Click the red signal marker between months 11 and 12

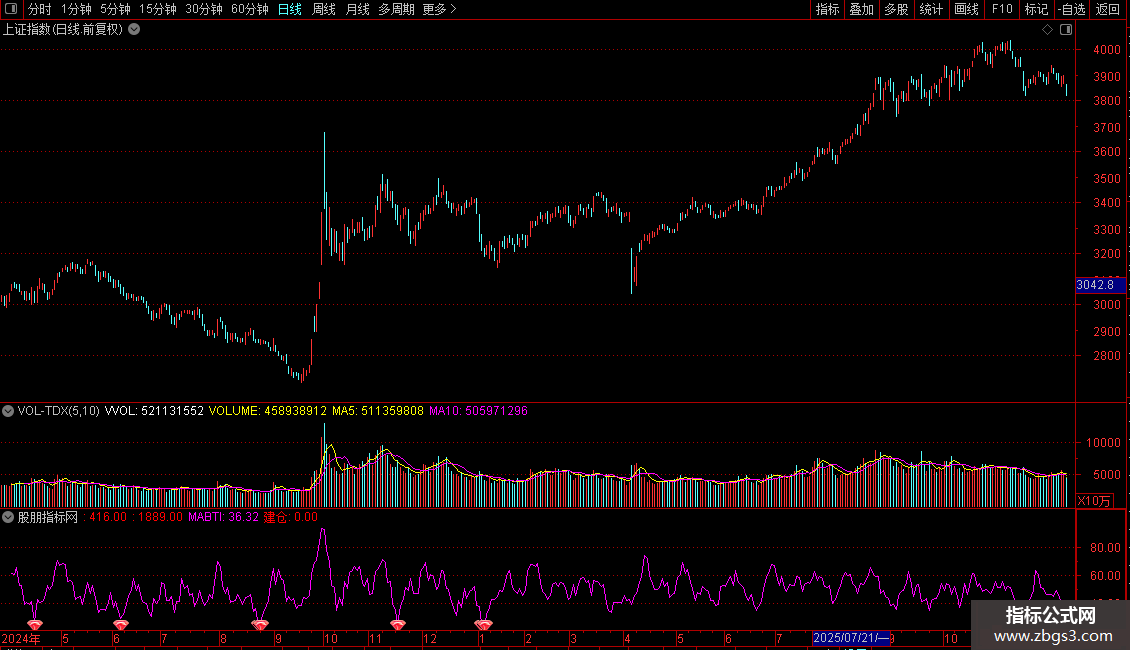(x=398, y=624)
